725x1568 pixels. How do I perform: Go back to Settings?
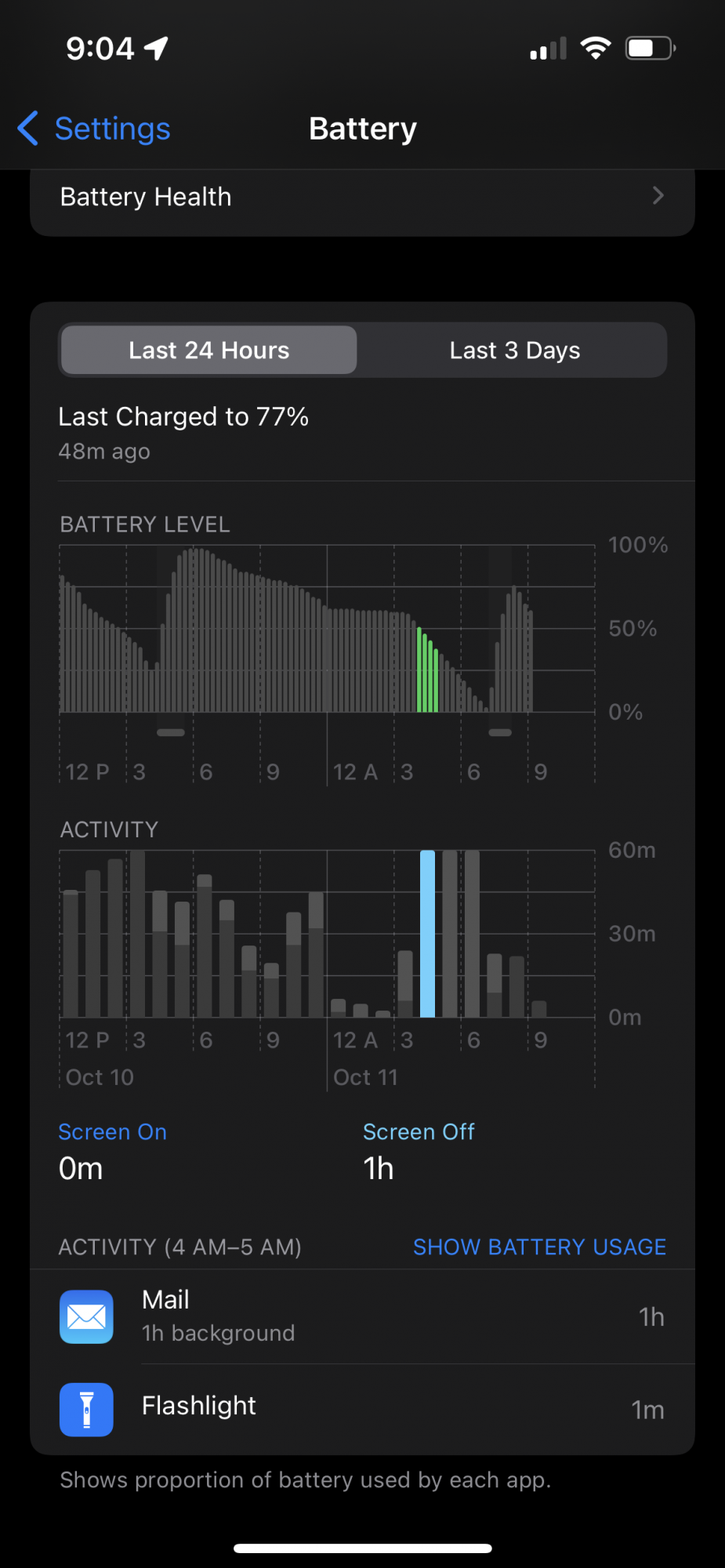point(112,129)
